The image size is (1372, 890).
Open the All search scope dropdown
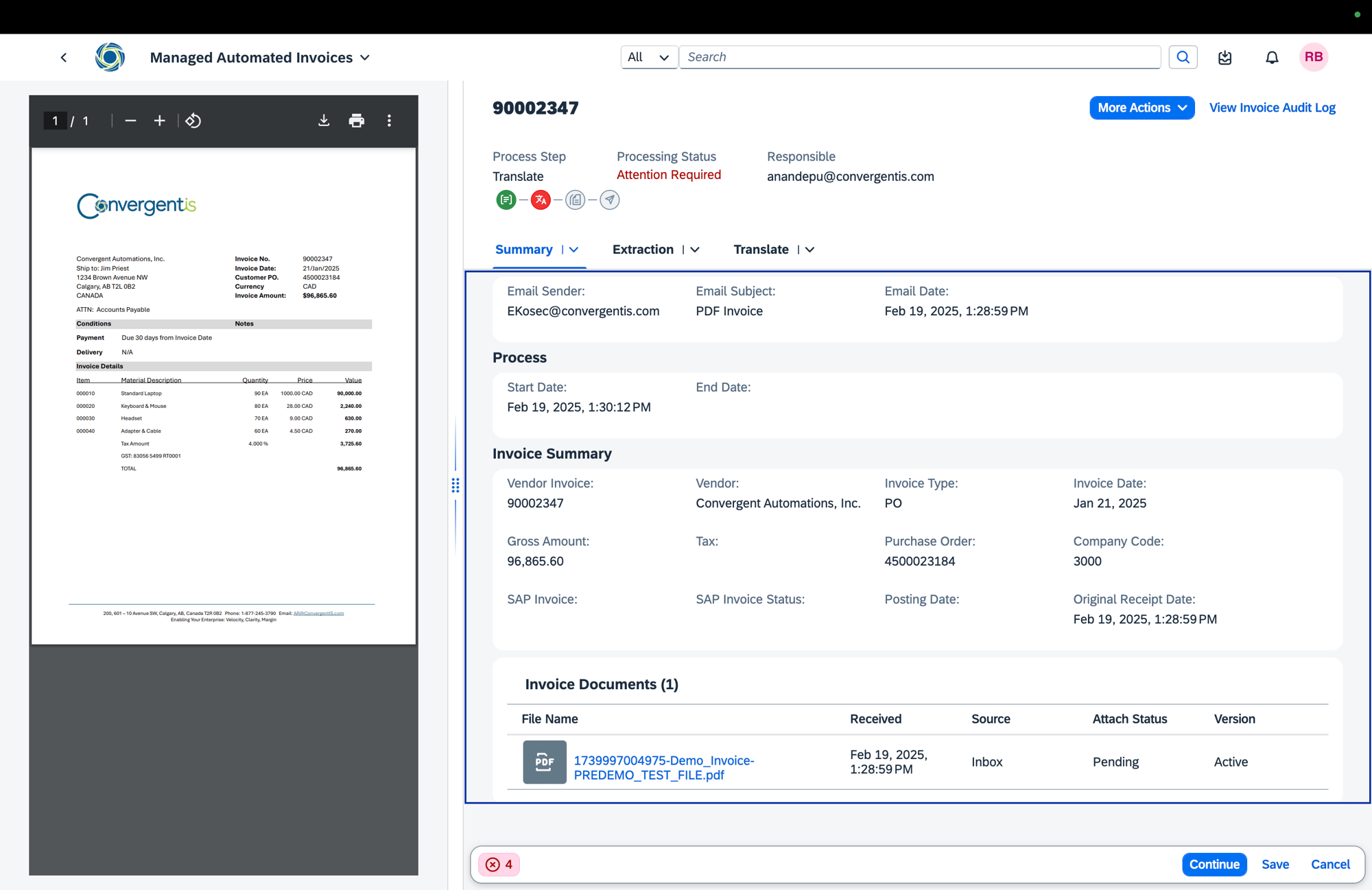[649, 57]
